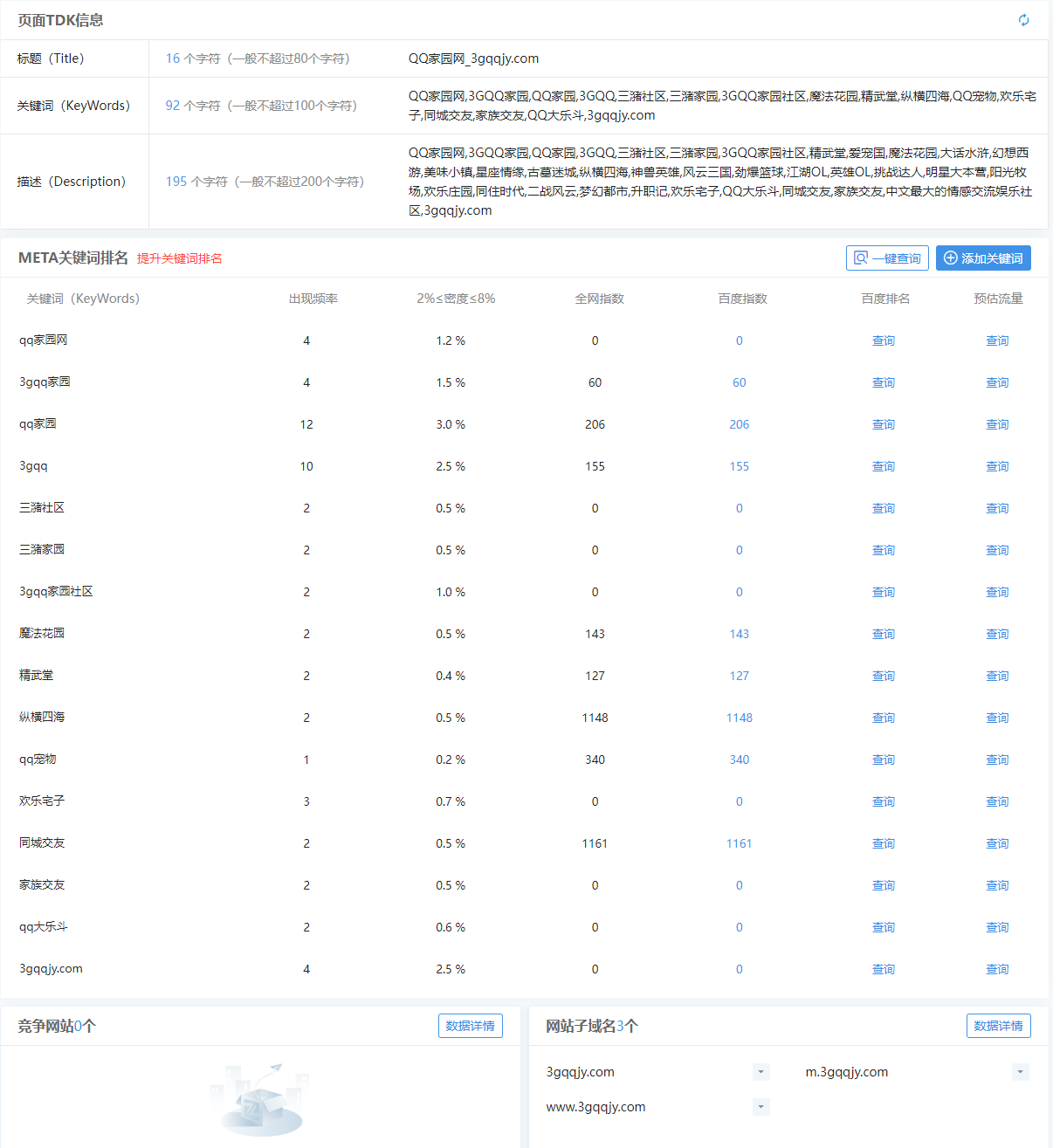This screenshot has width=1053, height=1148.
Task: Open the 提升关键词排名 link
Action: pyautogui.click(x=180, y=258)
